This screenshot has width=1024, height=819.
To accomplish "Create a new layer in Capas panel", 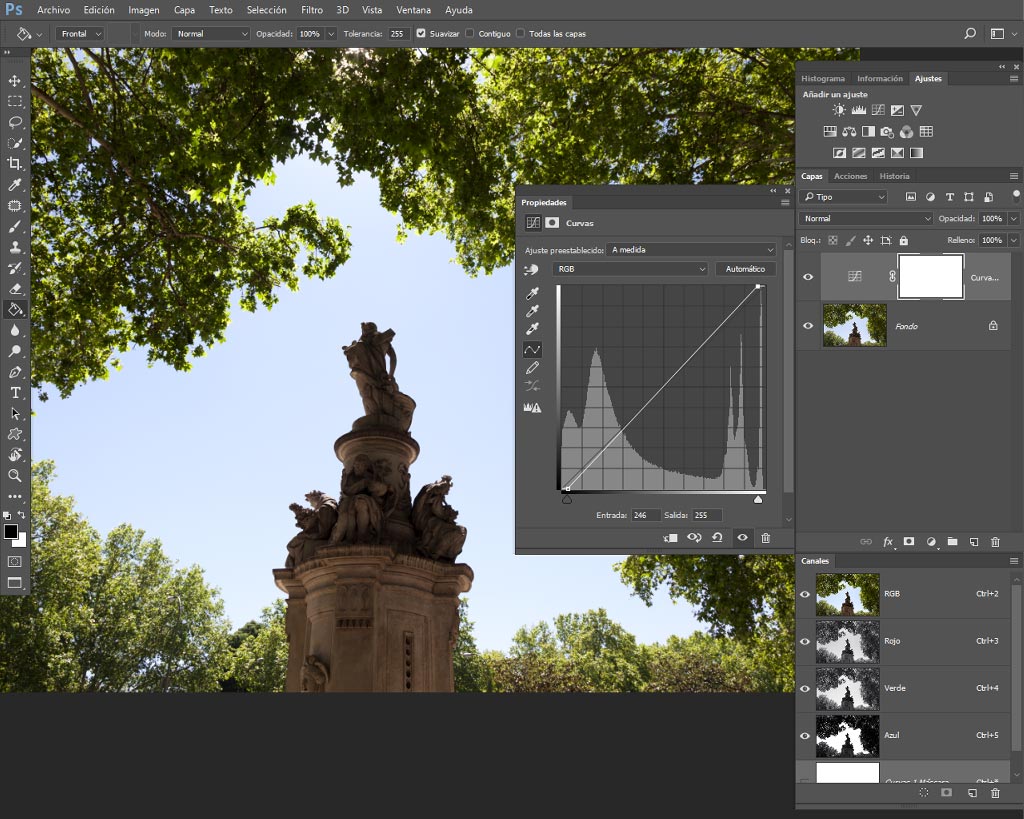I will [974, 541].
